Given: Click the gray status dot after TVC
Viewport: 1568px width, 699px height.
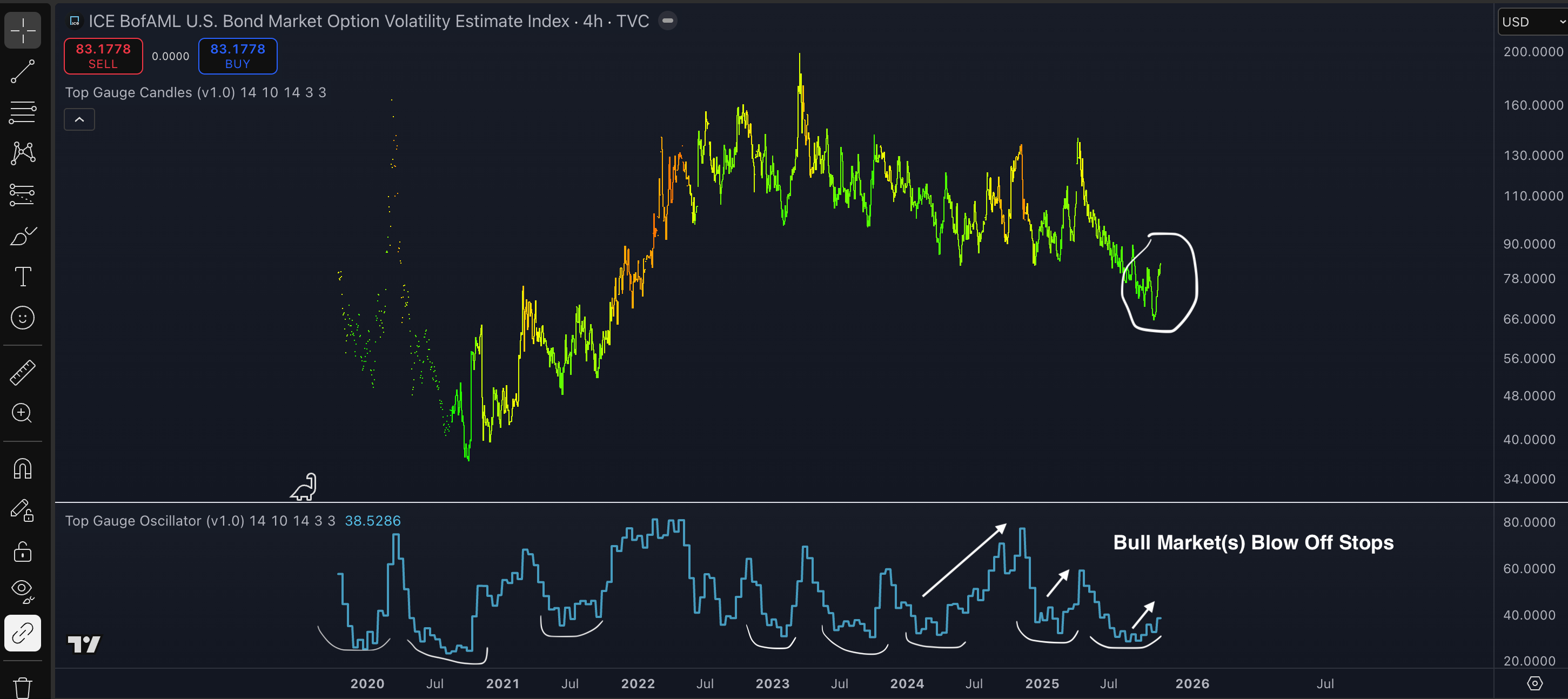Looking at the screenshot, I should click(x=668, y=21).
